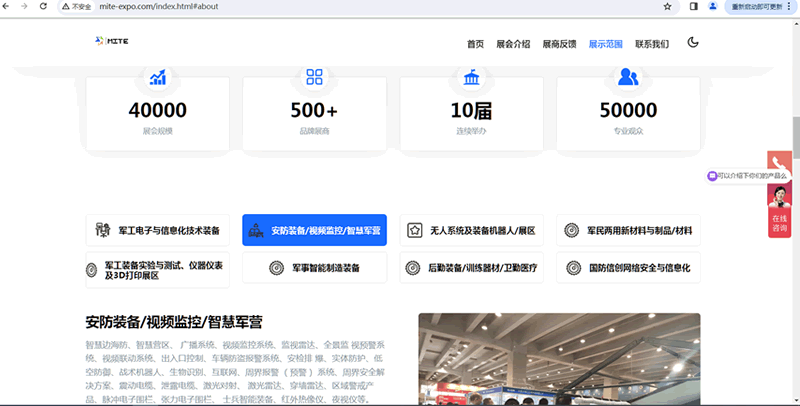The width and height of the screenshot is (800, 406).
Task: Click the building icon above 10届
Action: tap(470, 77)
